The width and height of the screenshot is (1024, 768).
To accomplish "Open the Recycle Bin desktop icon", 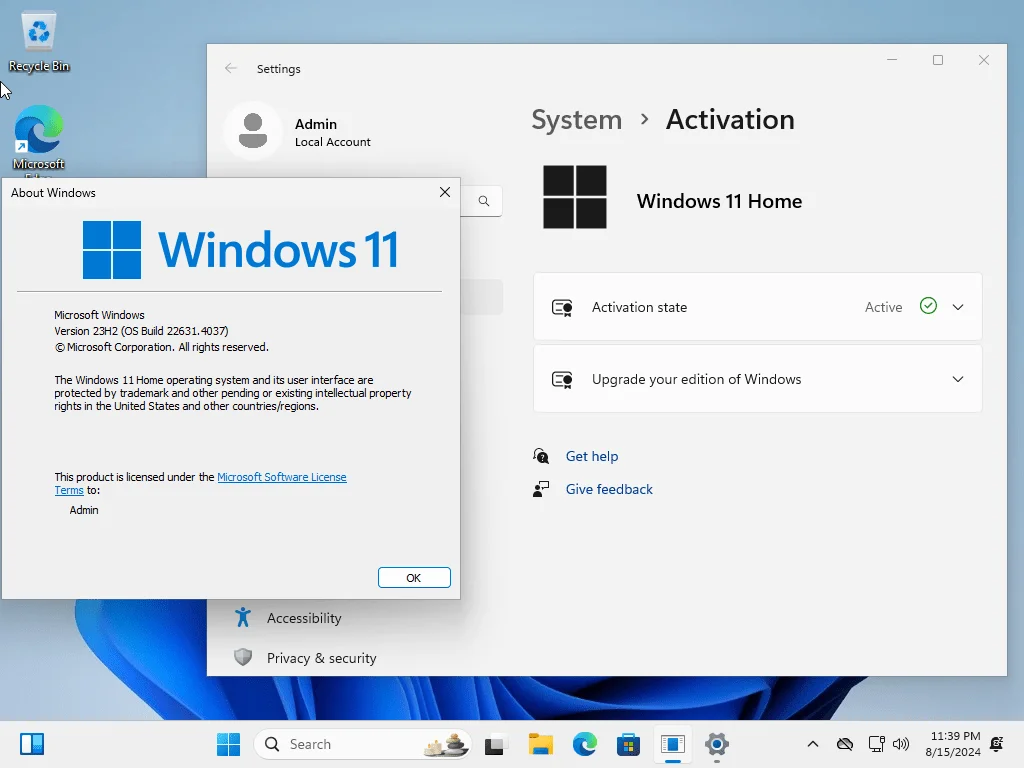I will click(x=39, y=42).
